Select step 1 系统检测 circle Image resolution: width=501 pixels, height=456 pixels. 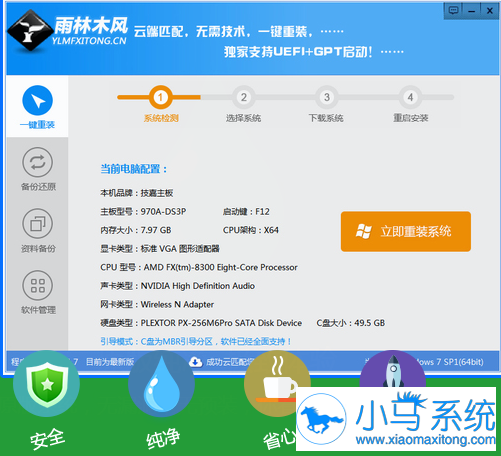pos(160,97)
